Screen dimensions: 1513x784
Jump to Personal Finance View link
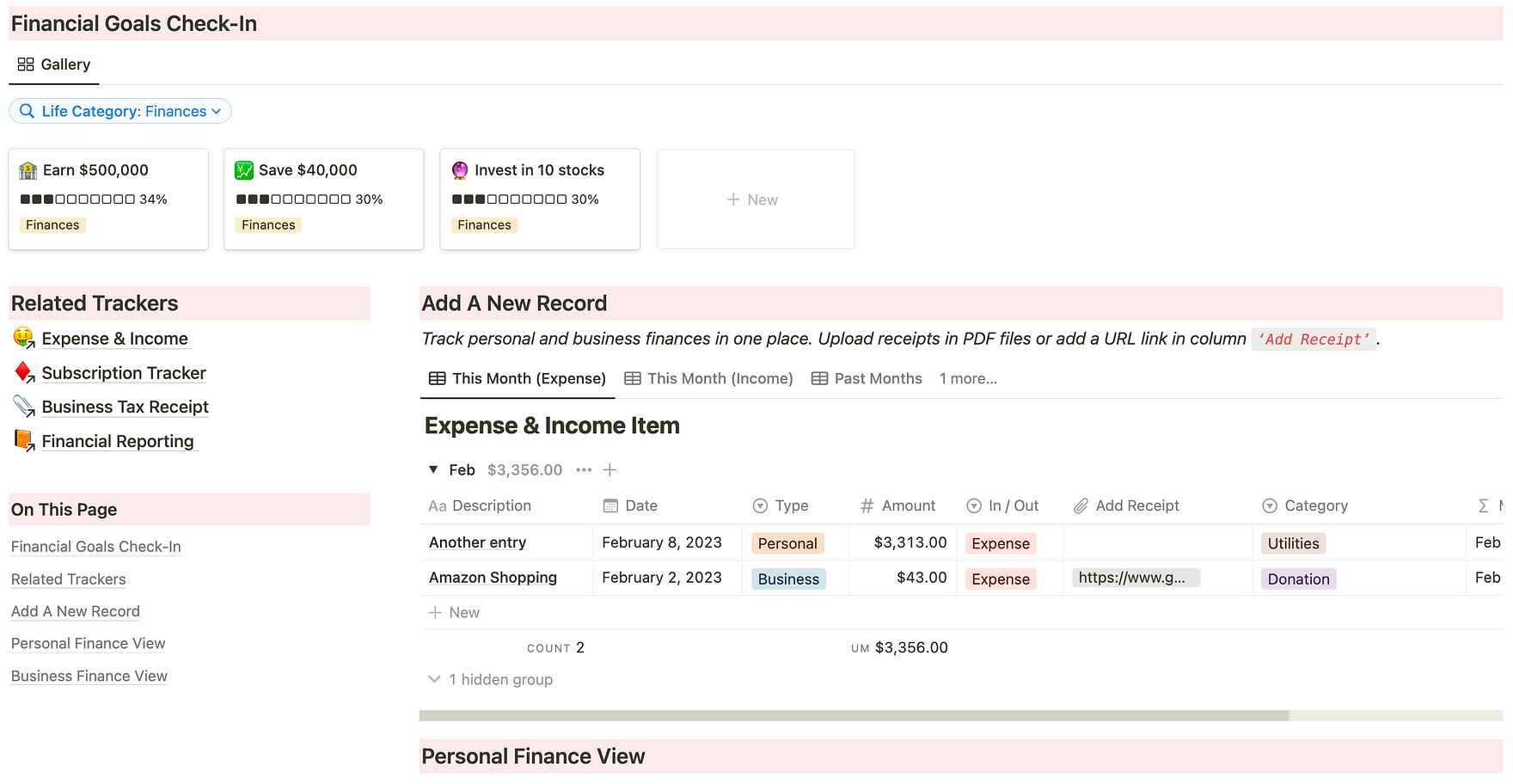coord(88,644)
